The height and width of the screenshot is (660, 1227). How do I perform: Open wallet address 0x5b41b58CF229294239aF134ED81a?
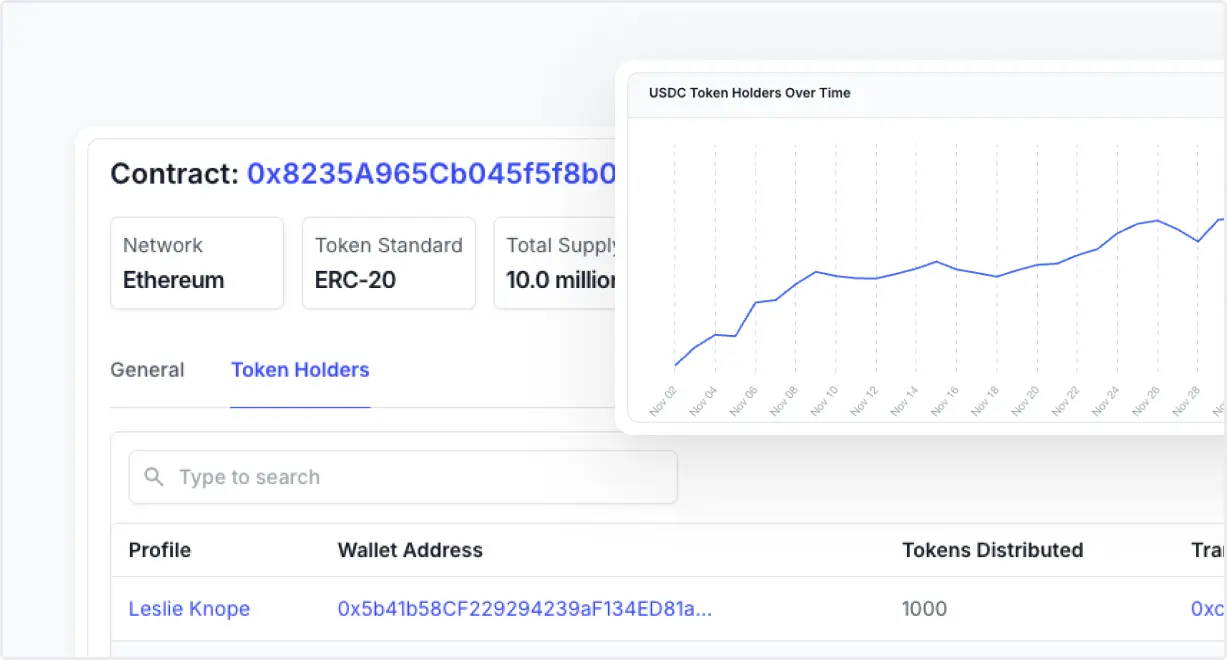[525, 609]
